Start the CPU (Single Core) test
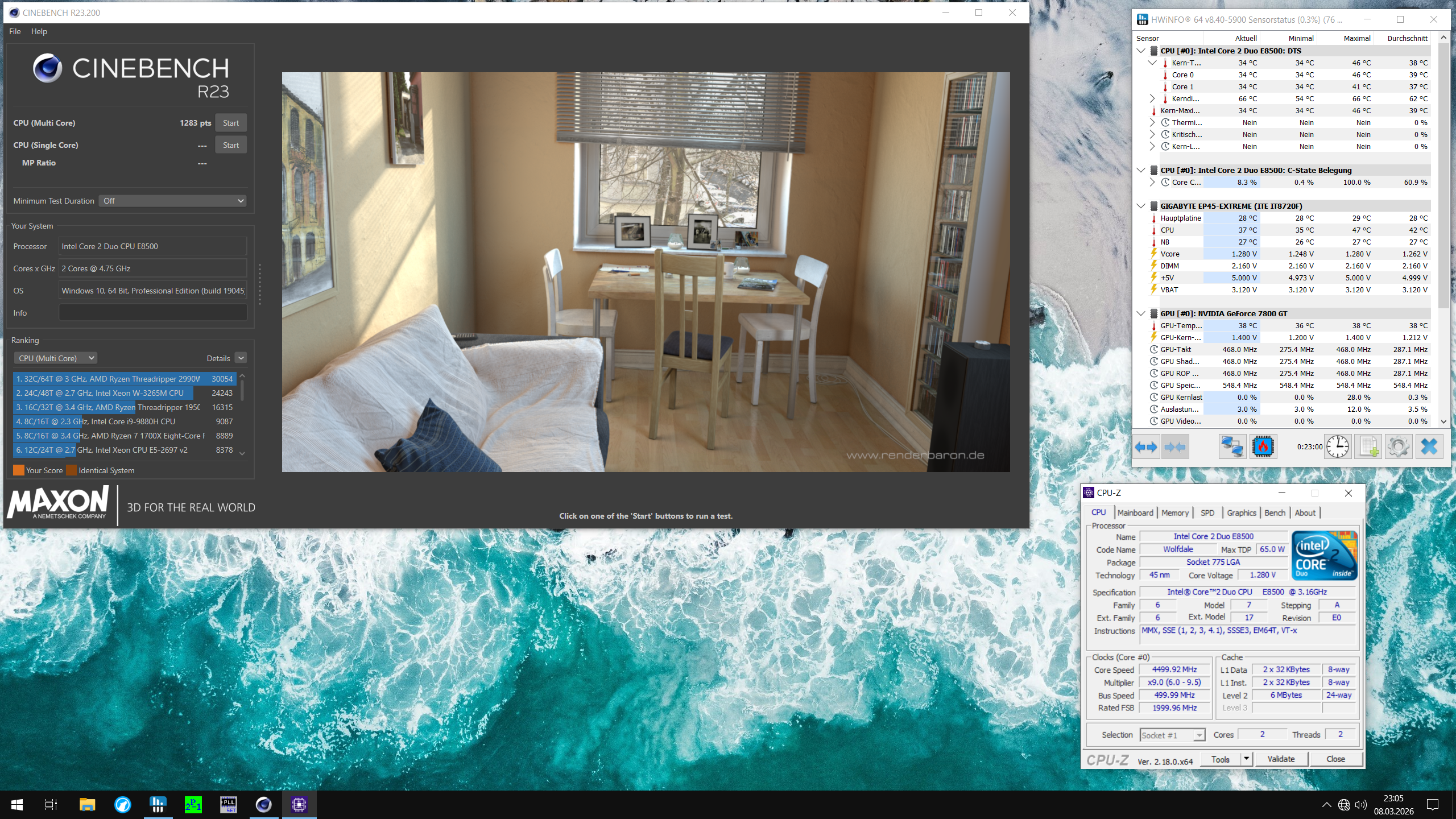1456x819 pixels. coord(231,145)
